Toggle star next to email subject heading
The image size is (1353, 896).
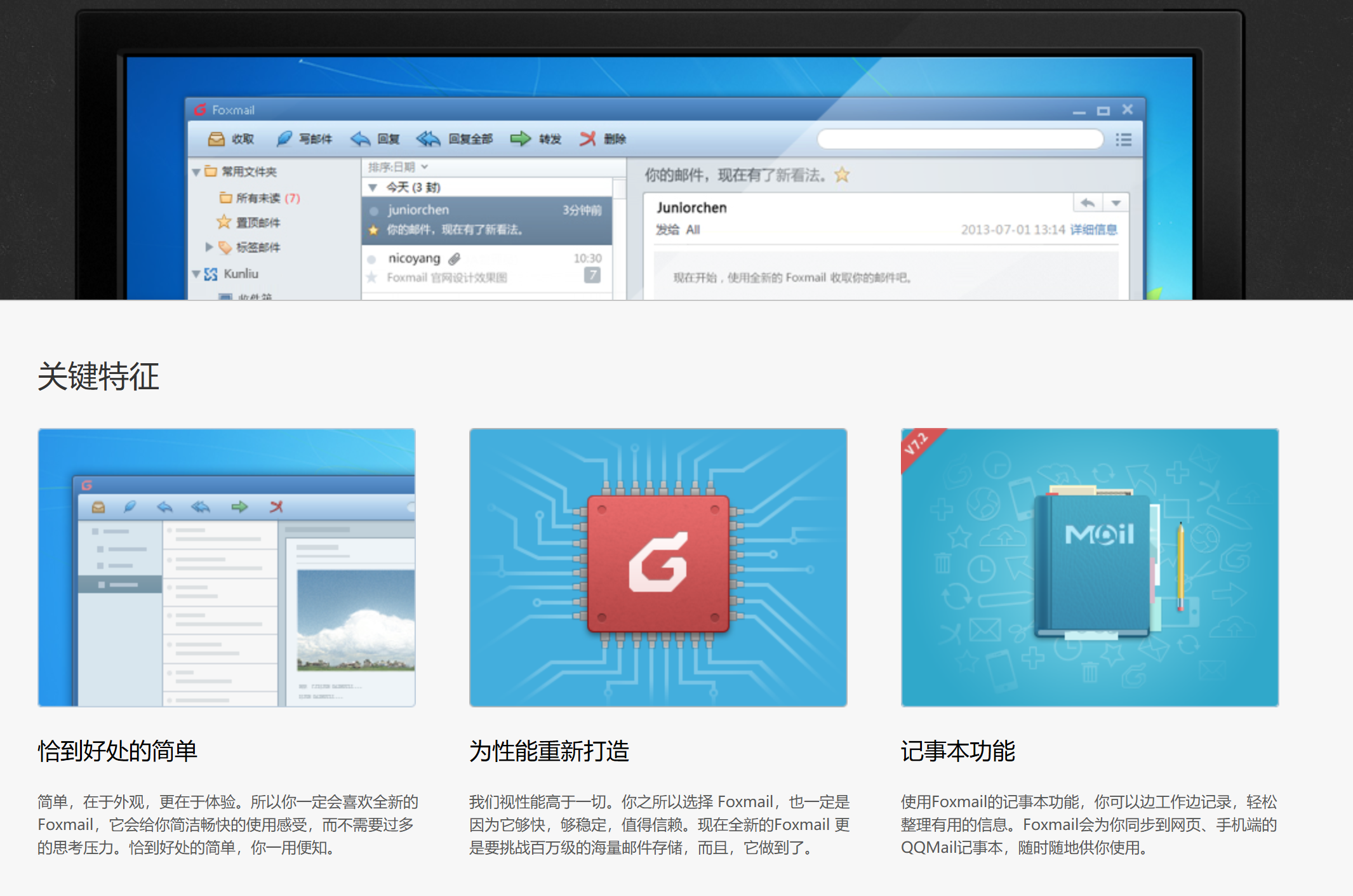tap(843, 175)
